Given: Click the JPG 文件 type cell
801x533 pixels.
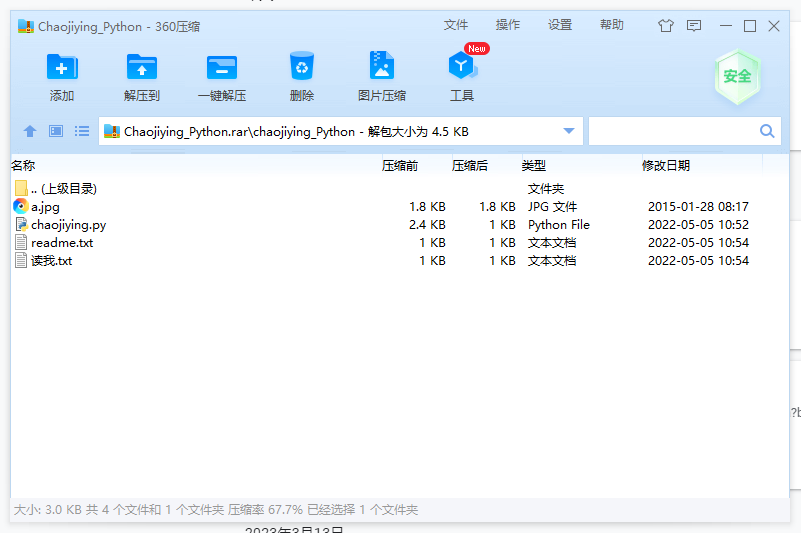Looking at the screenshot, I should click(x=552, y=207).
